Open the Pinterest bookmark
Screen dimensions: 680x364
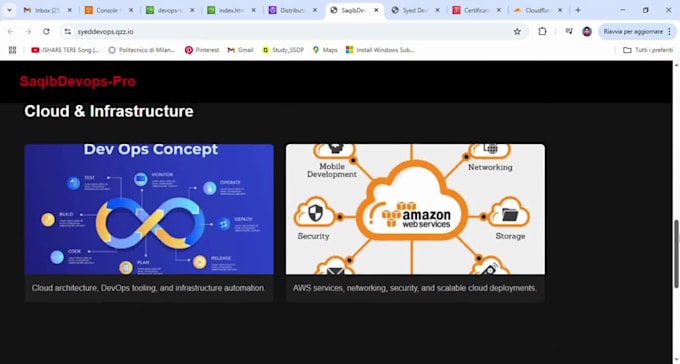(202, 50)
